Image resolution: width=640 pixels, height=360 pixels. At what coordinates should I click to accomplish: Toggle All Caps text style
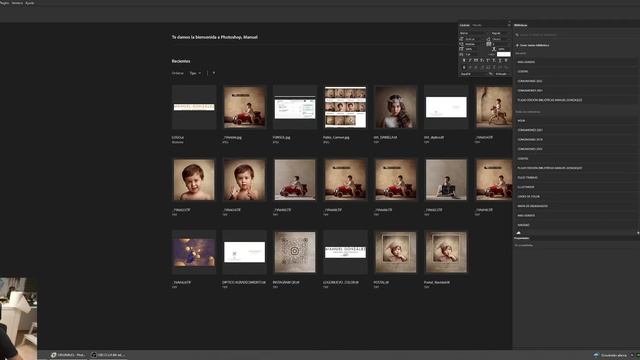[x=476, y=60]
